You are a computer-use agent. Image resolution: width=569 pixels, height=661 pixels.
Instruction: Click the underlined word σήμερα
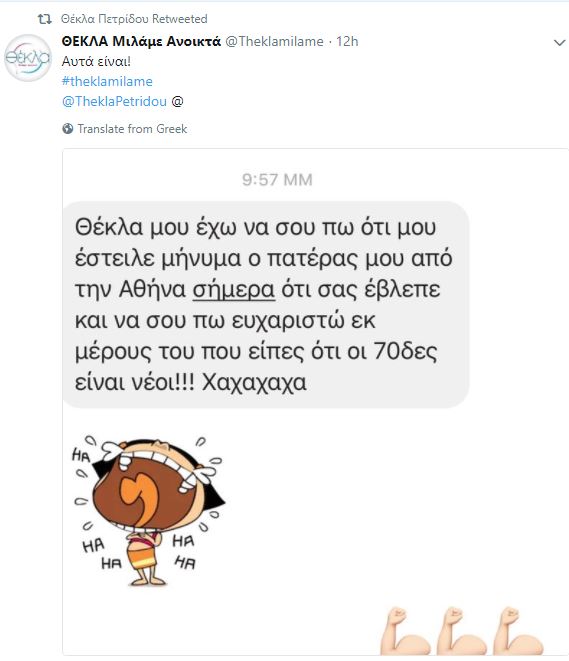tap(234, 290)
